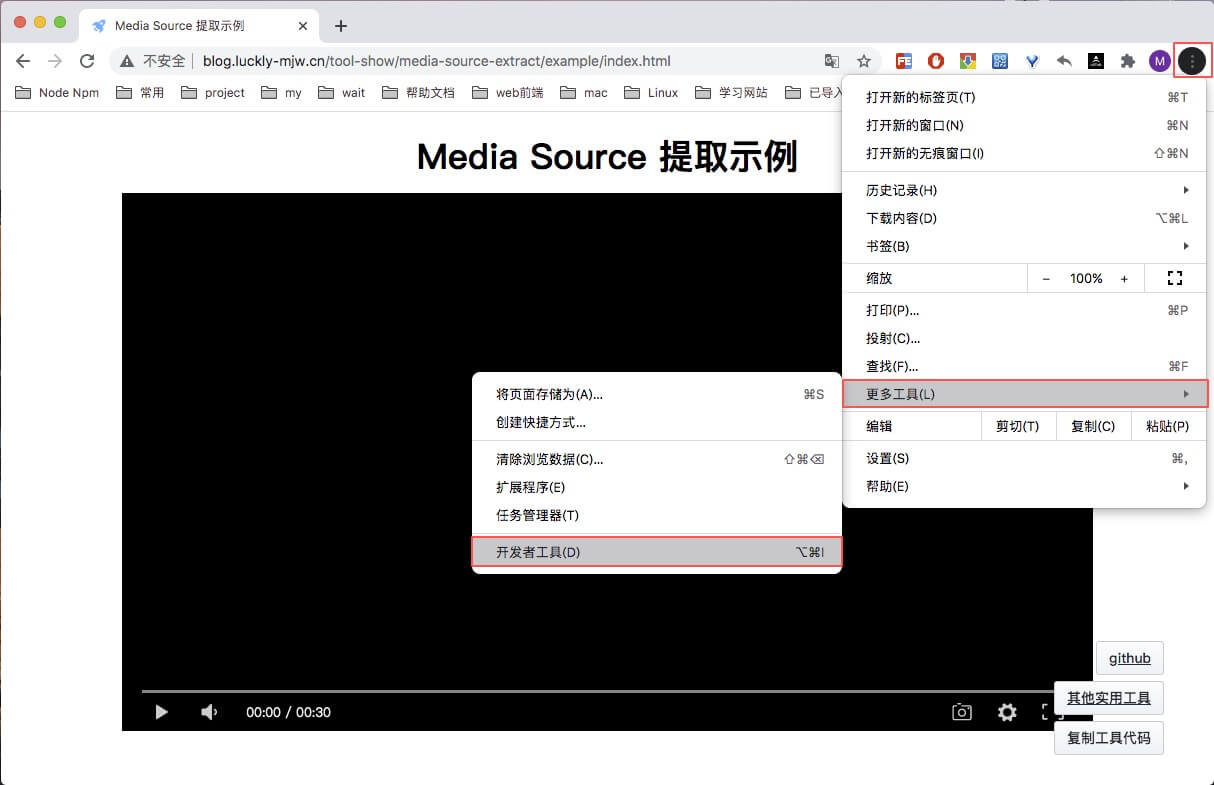Increase zoom with the plus button

coord(1124,279)
